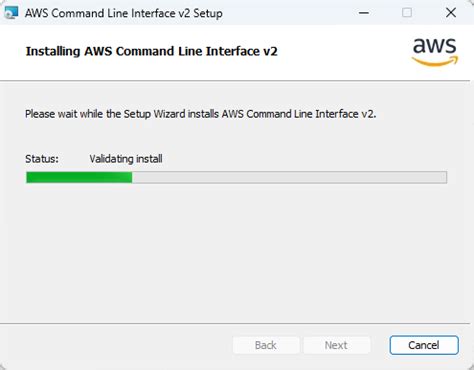Minimize the AWS CLI Setup window
Viewport: 474px width, 370px height.
coord(364,13)
